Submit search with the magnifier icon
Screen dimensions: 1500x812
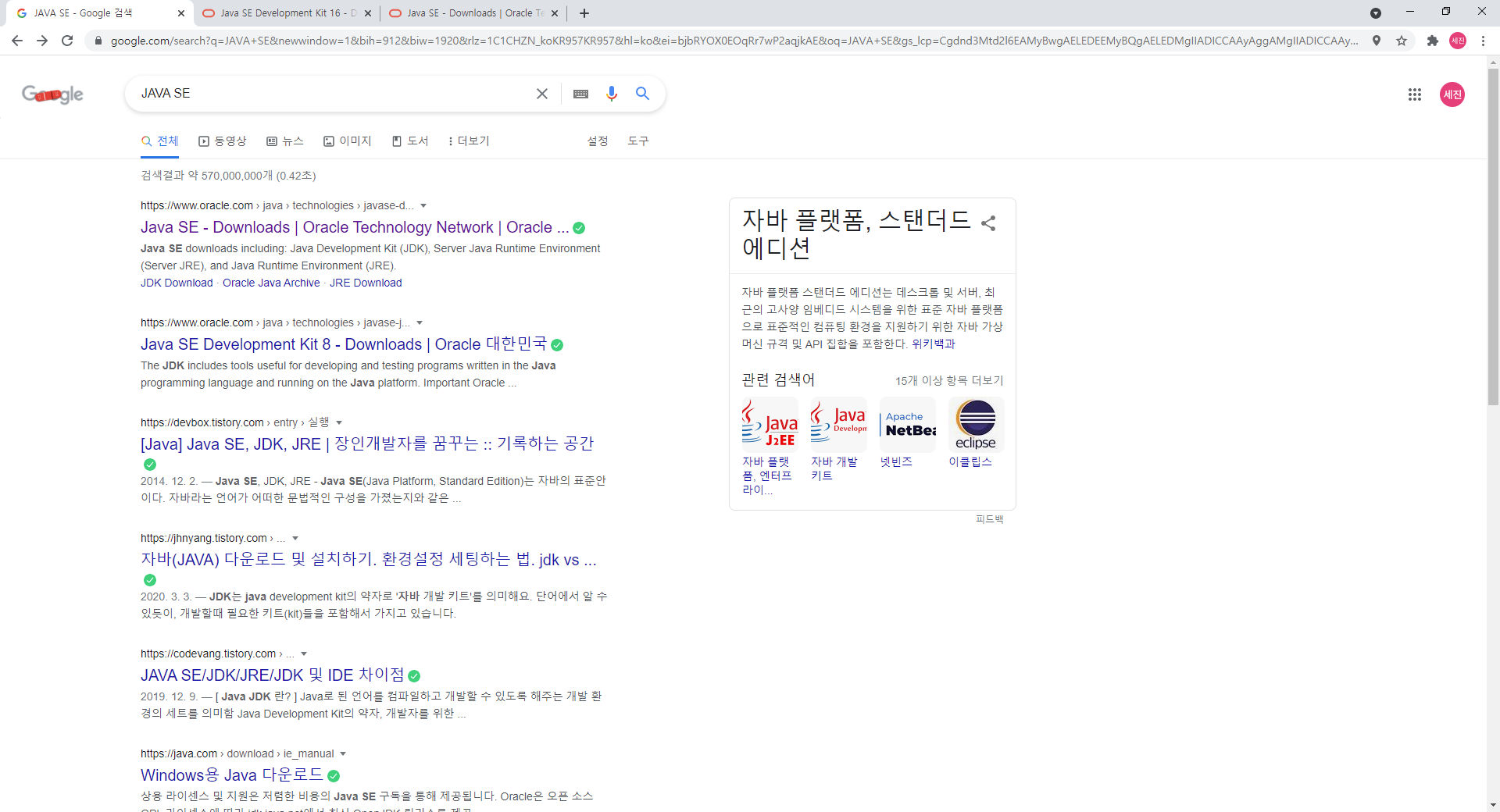642,94
